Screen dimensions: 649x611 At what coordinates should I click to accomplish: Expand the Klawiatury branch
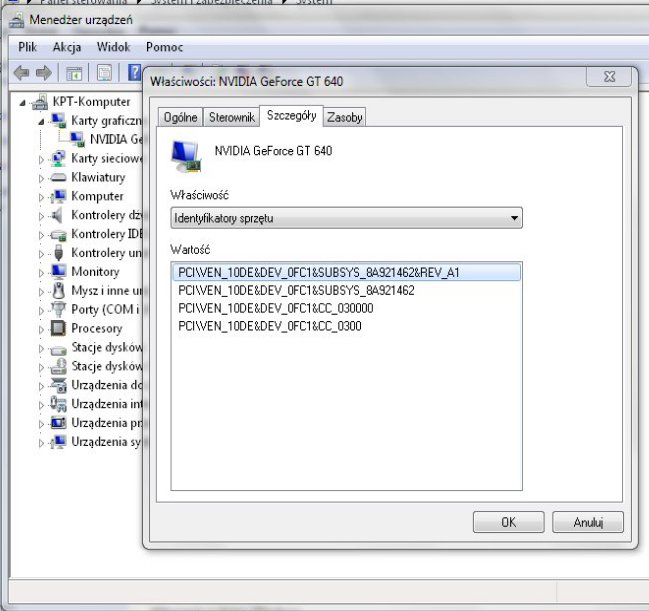41,178
